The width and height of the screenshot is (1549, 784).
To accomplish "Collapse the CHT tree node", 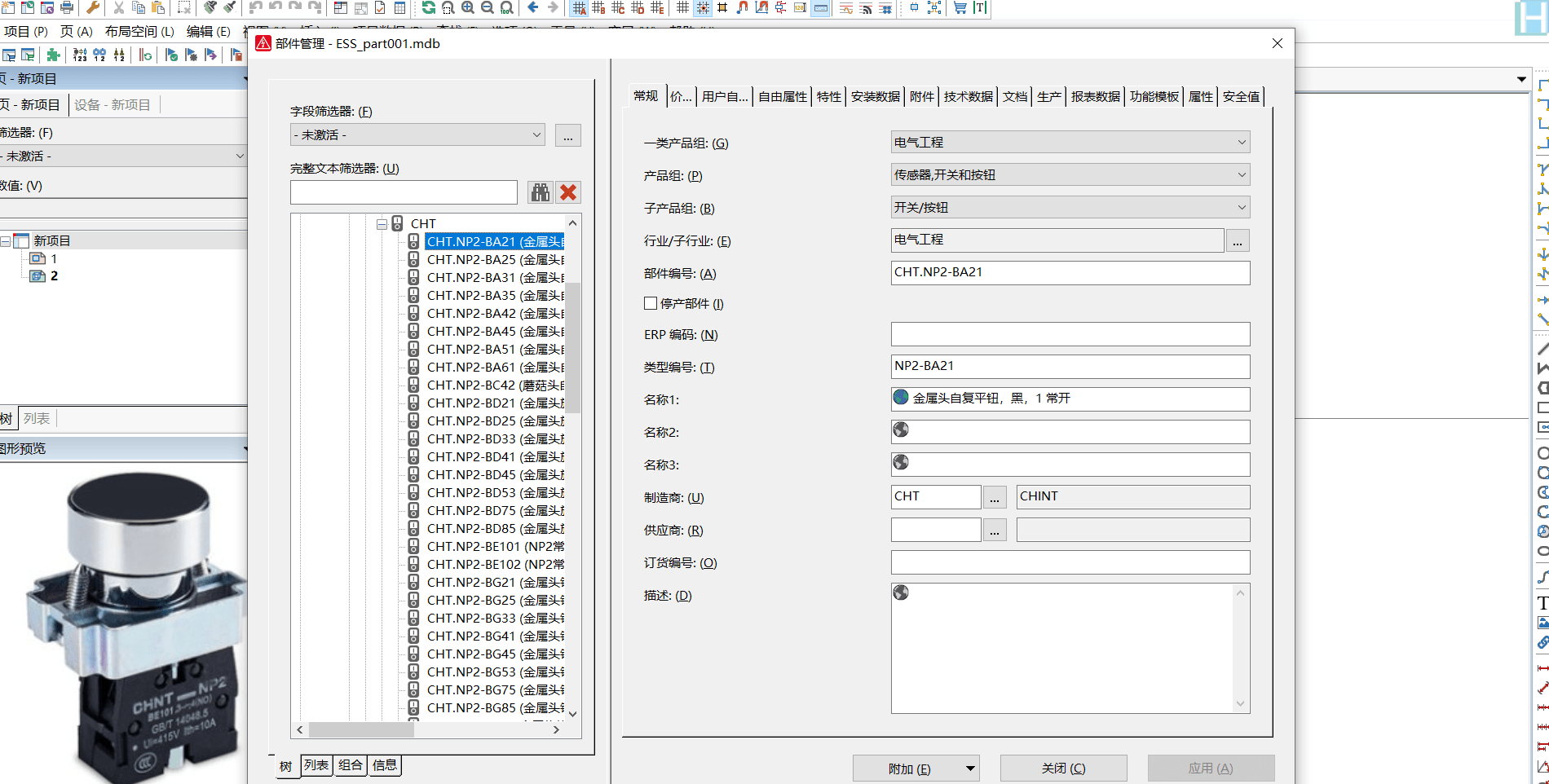I will 382,222.
